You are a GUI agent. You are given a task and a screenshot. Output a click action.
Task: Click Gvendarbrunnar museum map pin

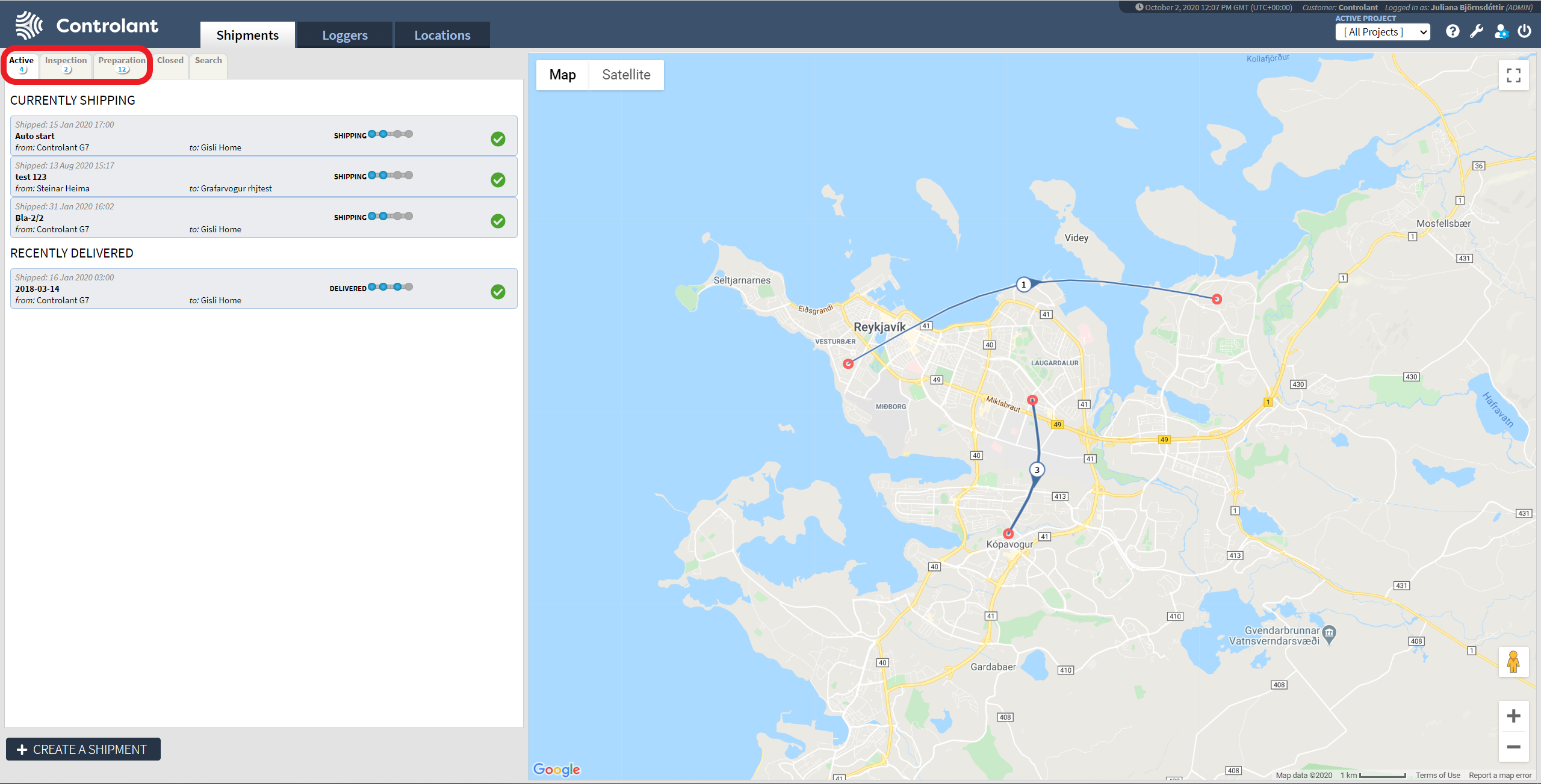(x=1329, y=634)
